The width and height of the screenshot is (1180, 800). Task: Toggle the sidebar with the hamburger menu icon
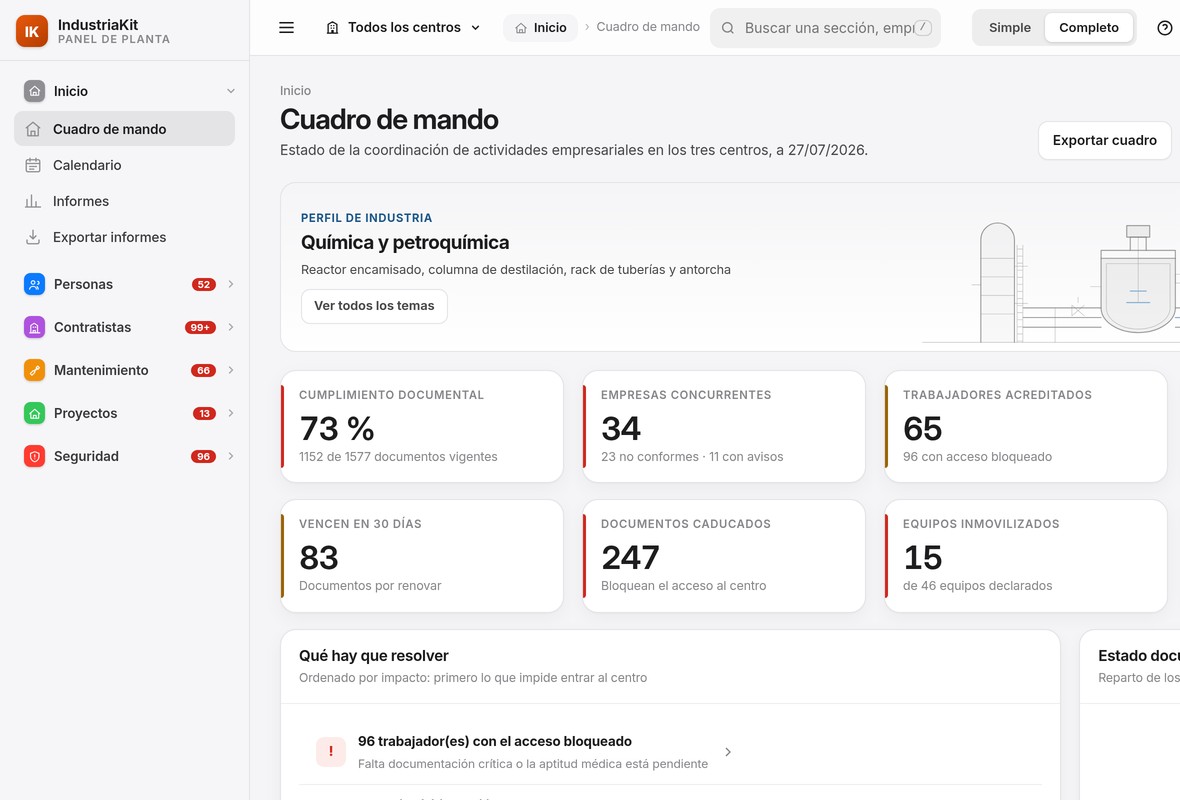pyautogui.click(x=287, y=28)
